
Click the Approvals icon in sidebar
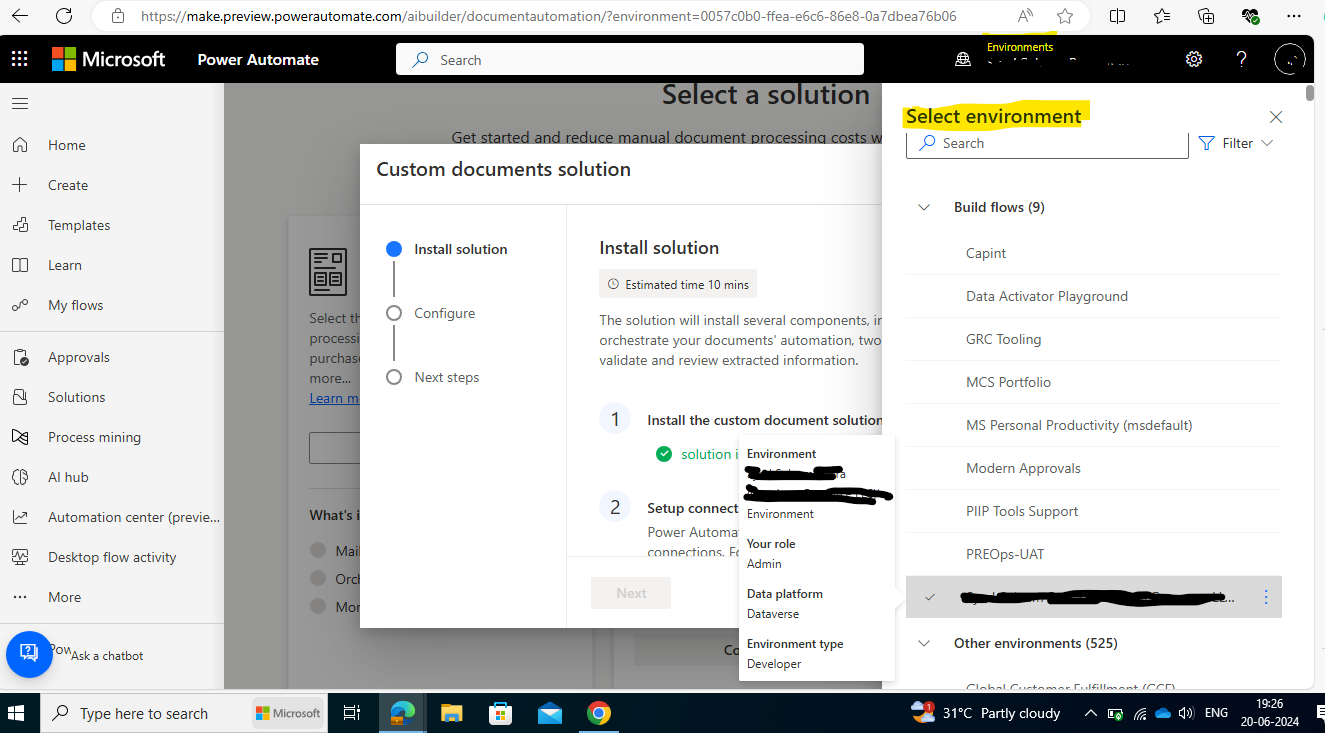pyautogui.click(x=20, y=357)
